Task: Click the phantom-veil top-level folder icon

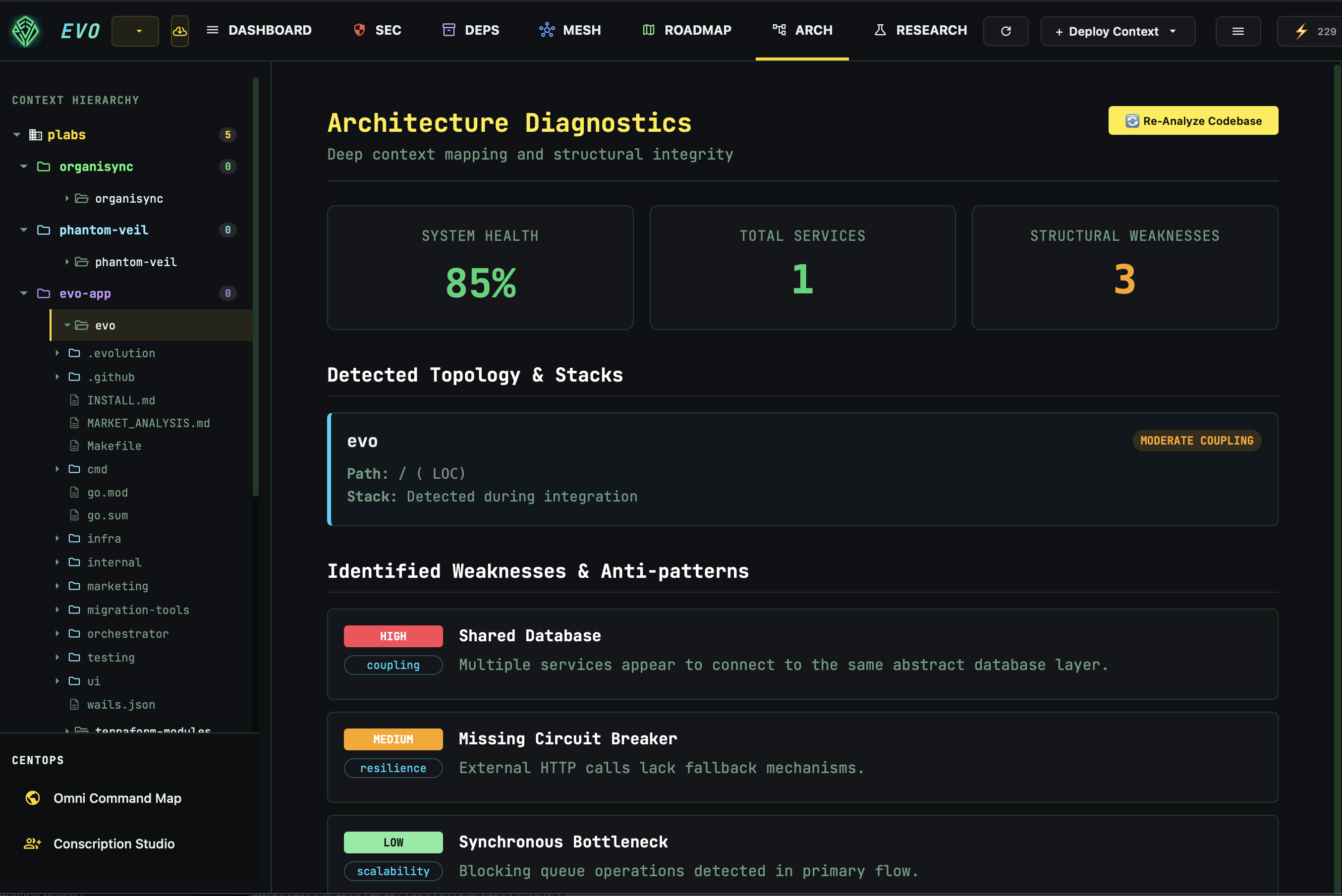Action: tap(44, 230)
